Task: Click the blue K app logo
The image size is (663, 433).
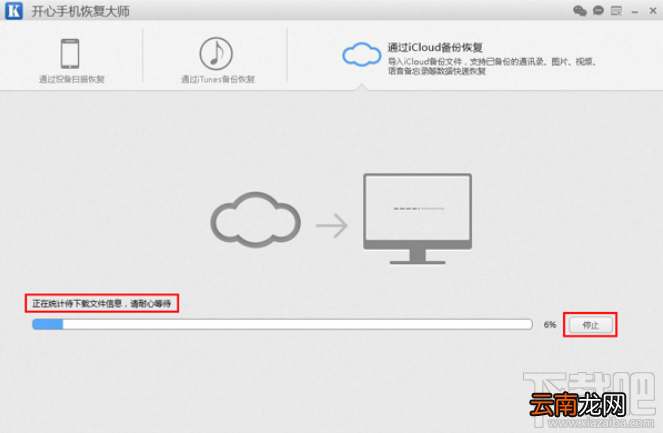Action: pos(14,11)
